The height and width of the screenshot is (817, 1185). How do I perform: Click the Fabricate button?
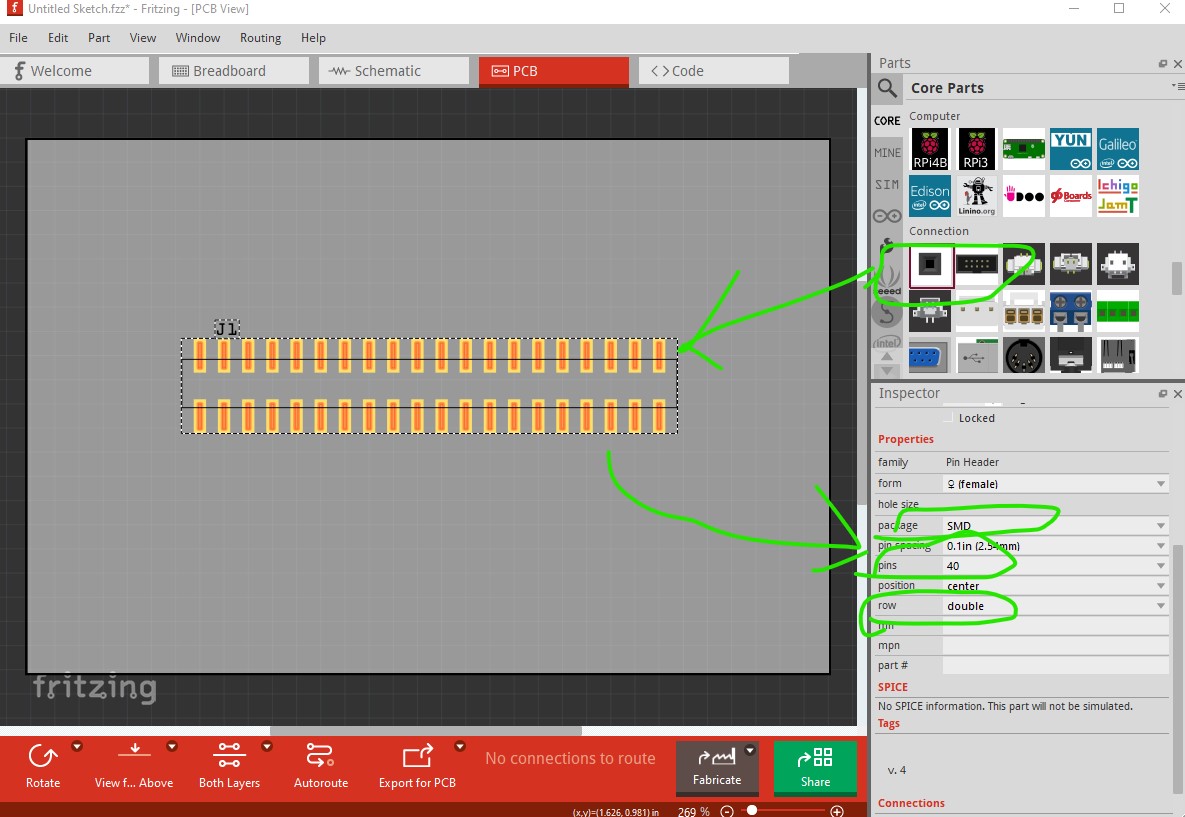pyautogui.click(x=717, y=767)
